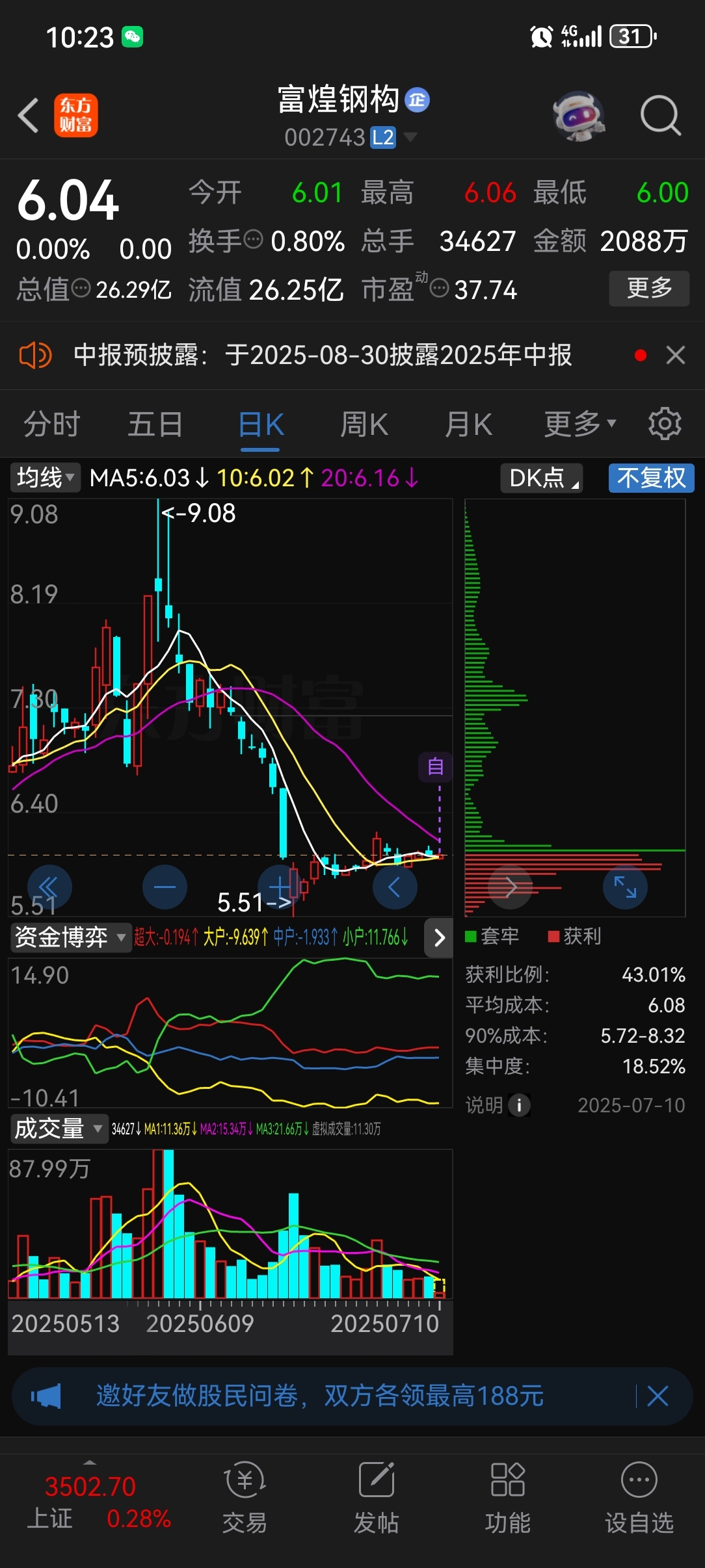
Task: Tap the double left arrow chart control
Action: (x=49, y=887)
